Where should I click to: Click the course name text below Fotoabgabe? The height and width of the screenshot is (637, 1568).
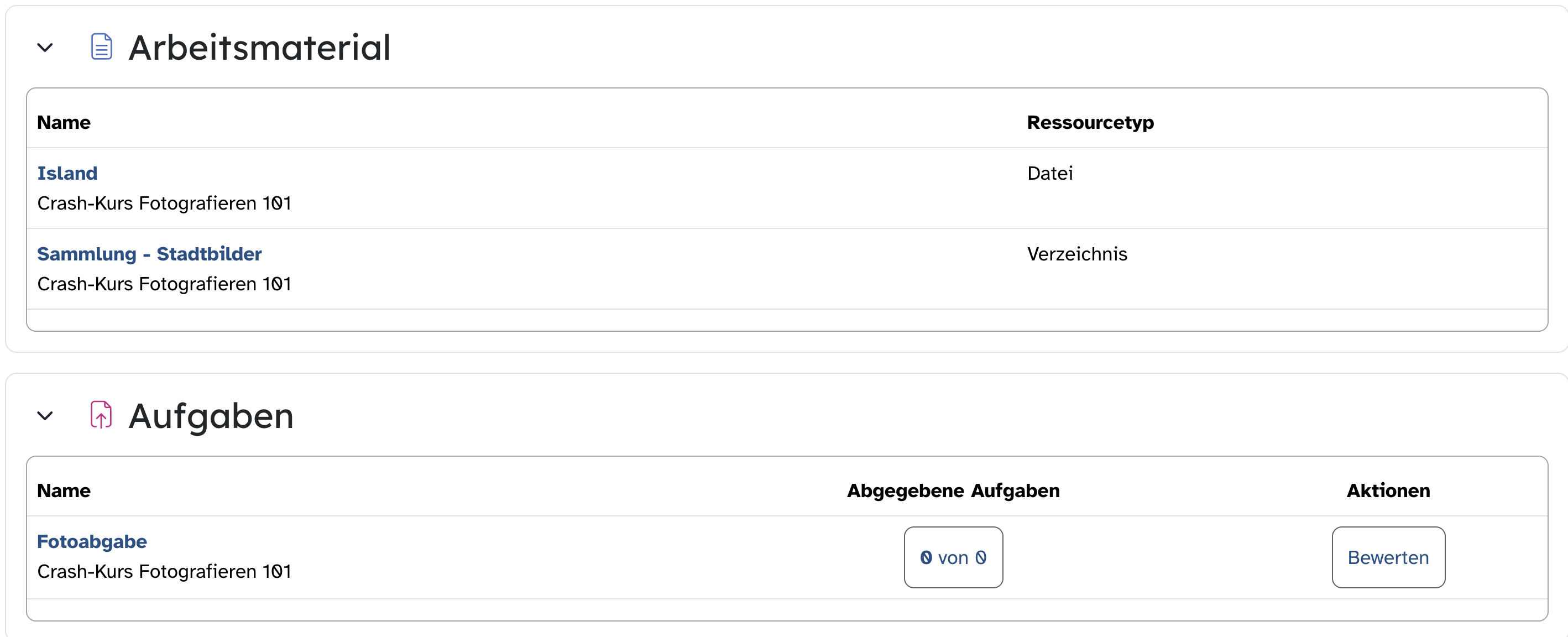pyautogui.click(x=164, y=572)
